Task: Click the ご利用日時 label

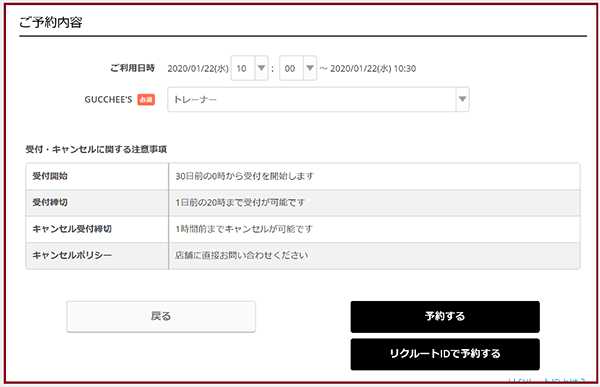Action: tap(132, 68)
